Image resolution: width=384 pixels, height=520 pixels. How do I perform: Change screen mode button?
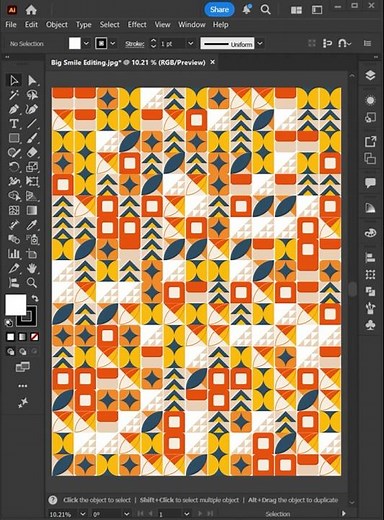tap(23, 367)
